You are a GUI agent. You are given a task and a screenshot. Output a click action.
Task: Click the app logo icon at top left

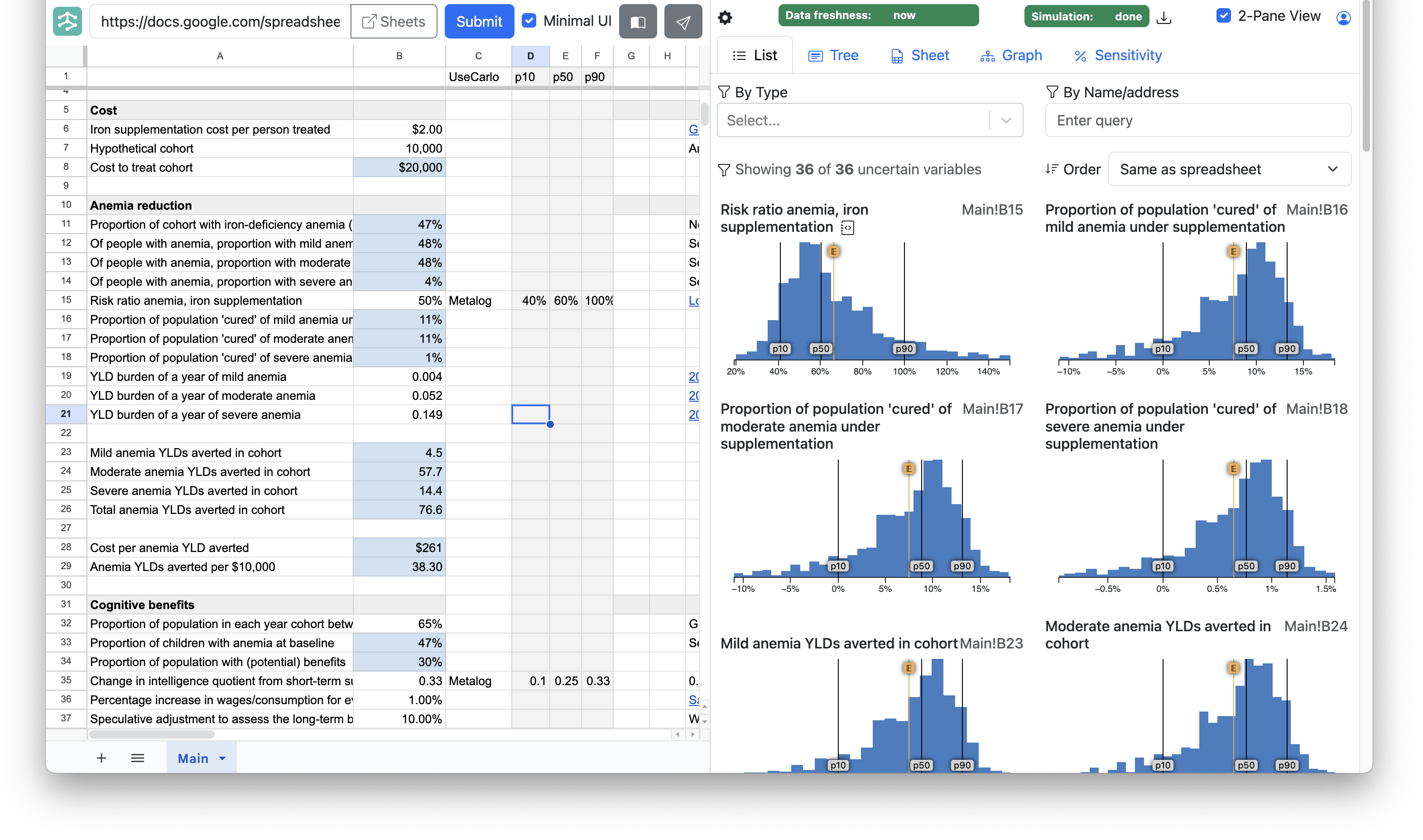[x=67, y=22]
